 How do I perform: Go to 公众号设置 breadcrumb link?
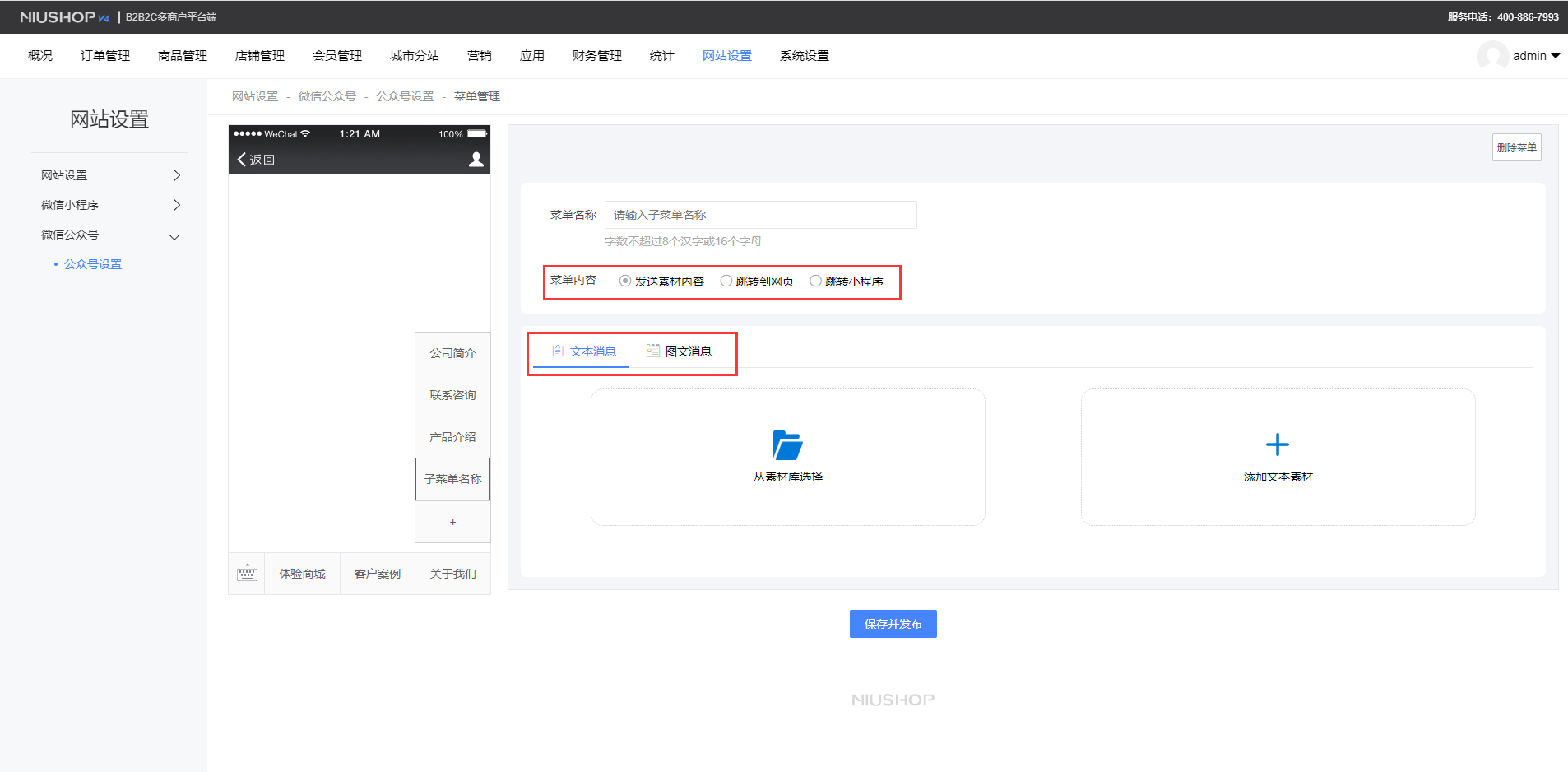click(405, 96)
